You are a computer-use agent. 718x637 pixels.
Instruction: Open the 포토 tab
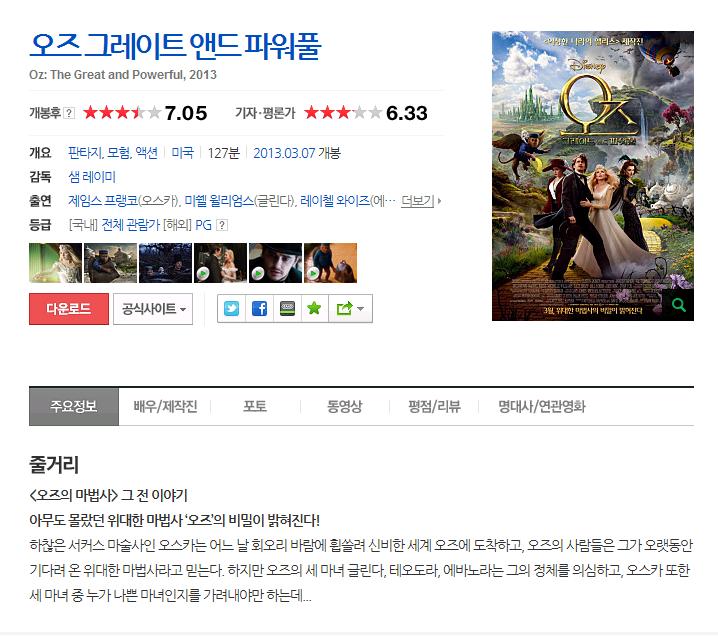coord(255,407)
